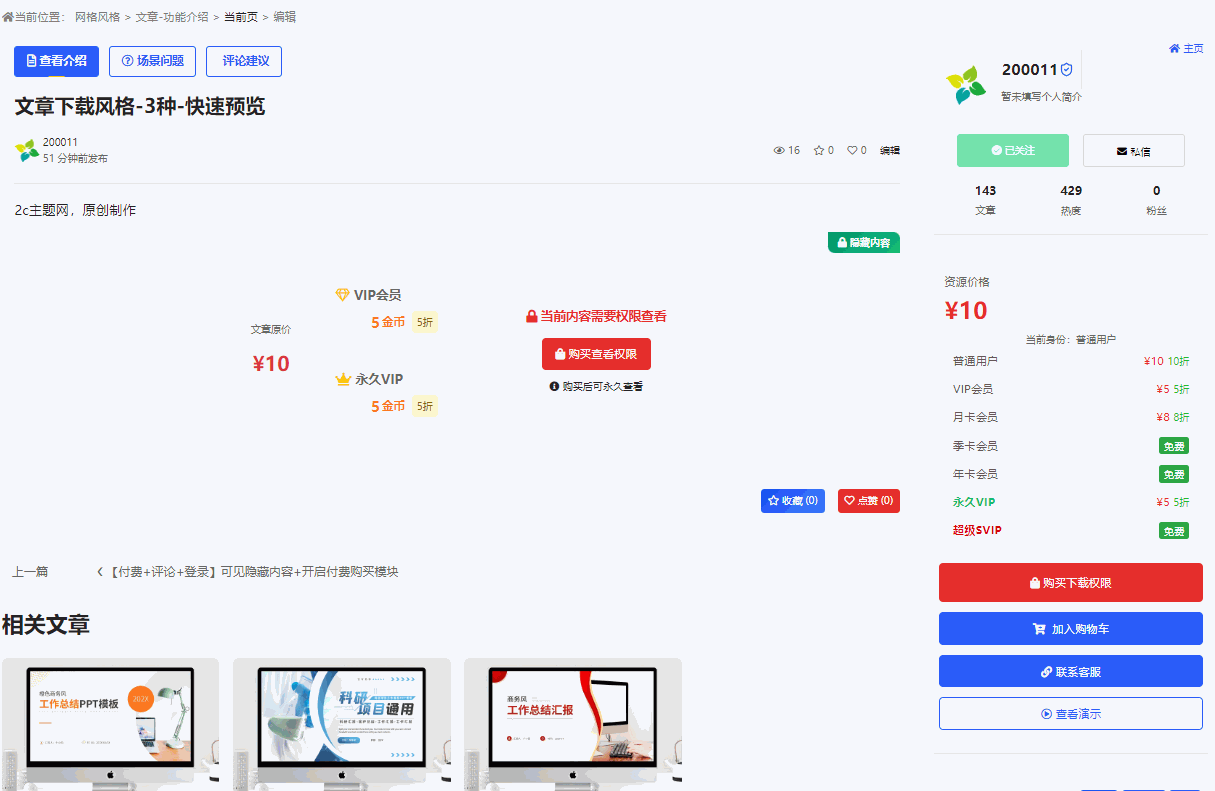The width and height of the screenshot is (1215, 791).
Task: Click sidebar username 200011
Action: (1029, 70)
